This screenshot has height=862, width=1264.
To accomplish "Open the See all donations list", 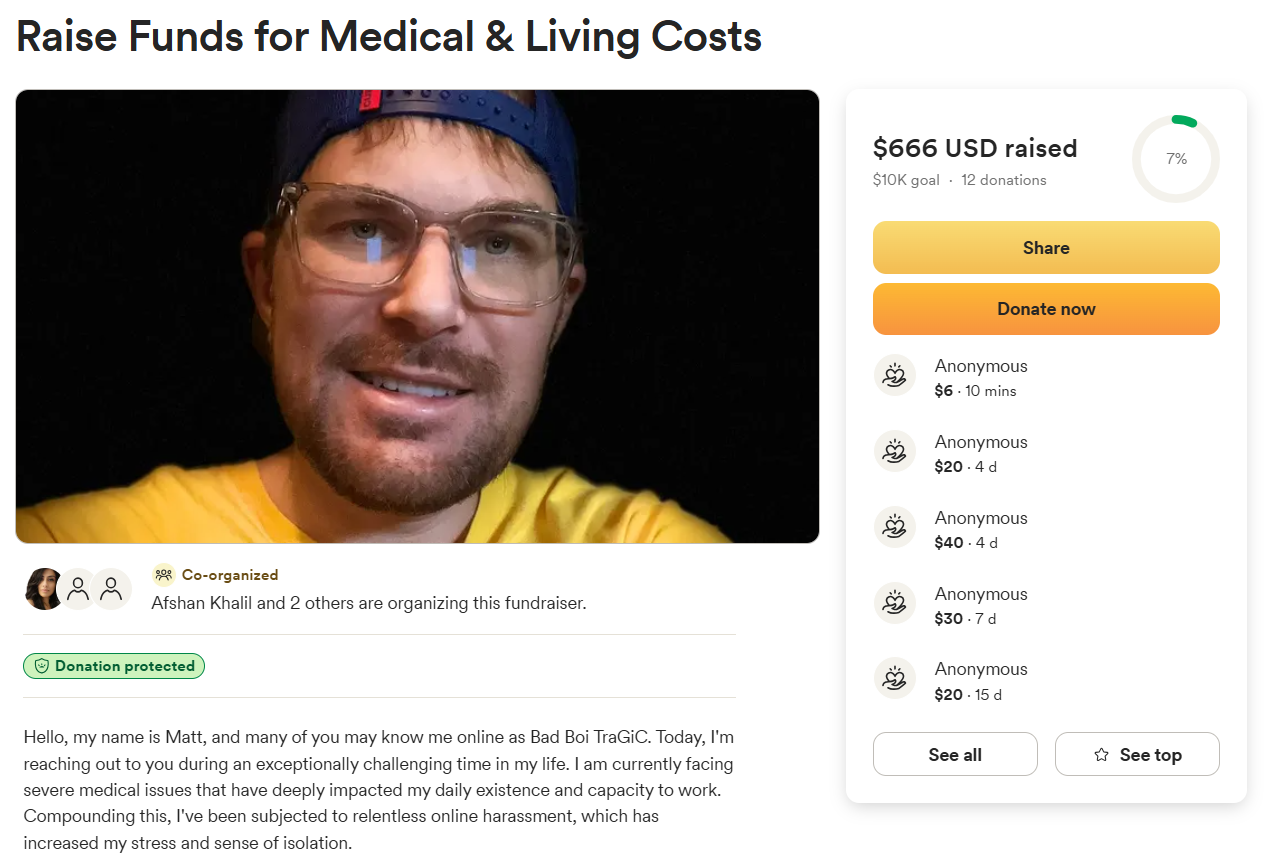I will (955, 755).
